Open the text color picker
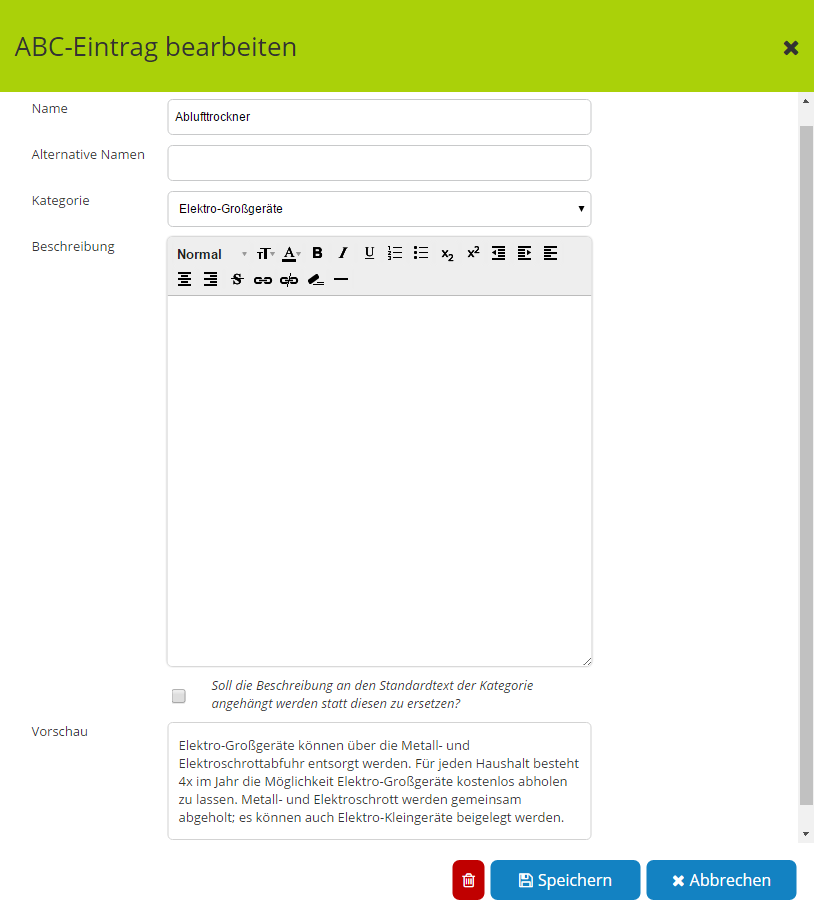814x913 pixels. [291, 253]
